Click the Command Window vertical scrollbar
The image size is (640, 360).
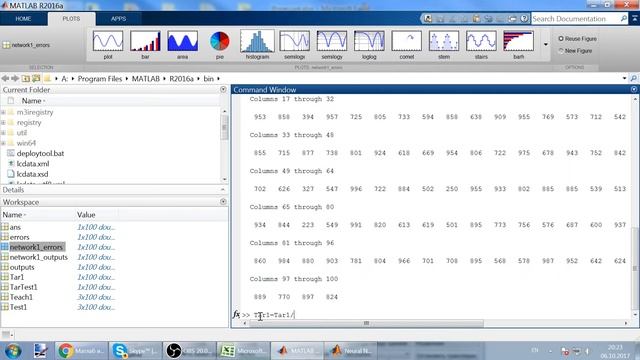tap(635, 268)
